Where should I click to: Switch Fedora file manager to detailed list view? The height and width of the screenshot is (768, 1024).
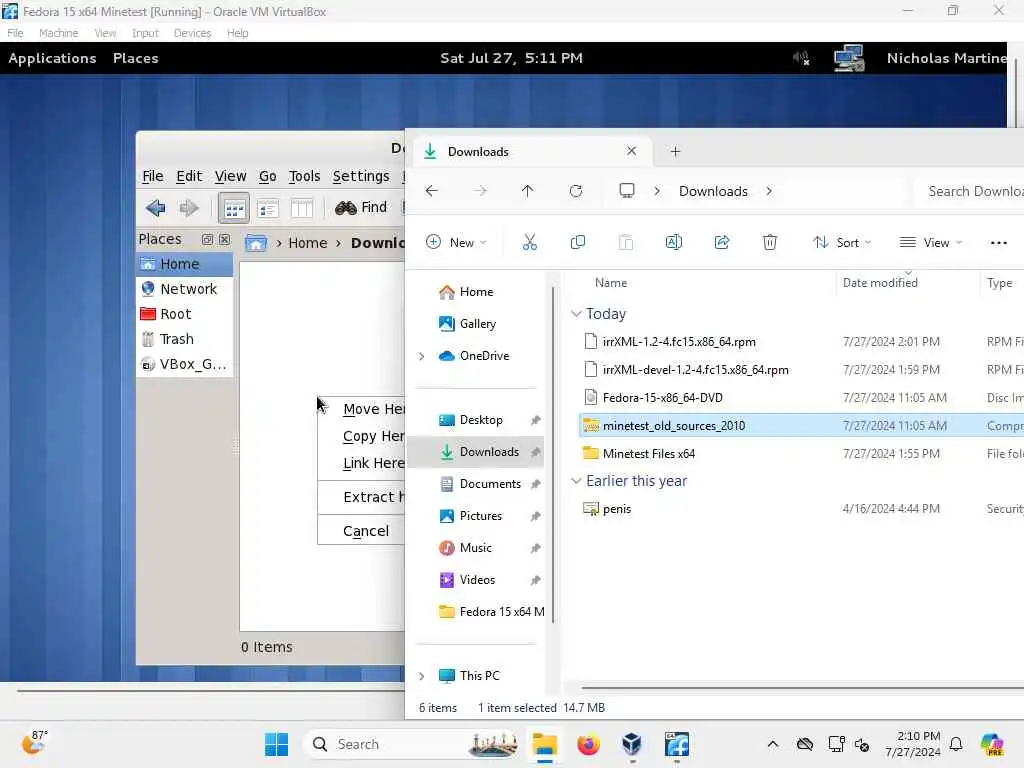(301, 208)
